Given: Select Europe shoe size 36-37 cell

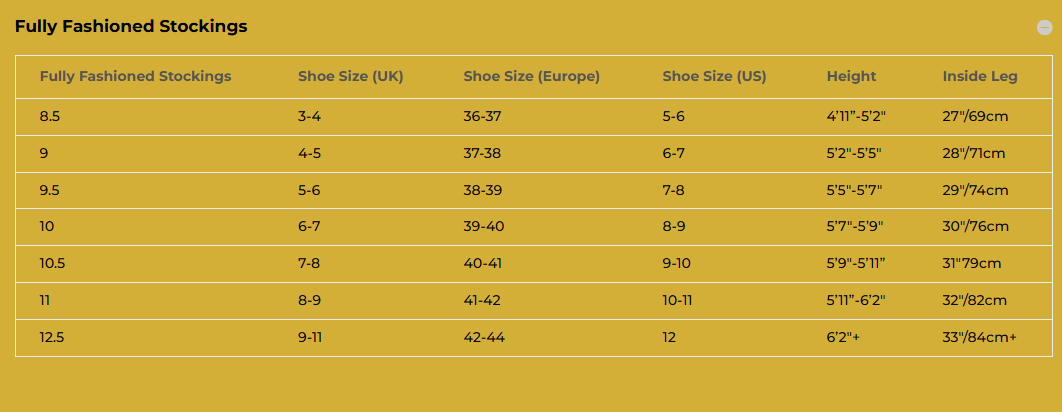Looking at the screenshot, I should (x=484, y=116).
